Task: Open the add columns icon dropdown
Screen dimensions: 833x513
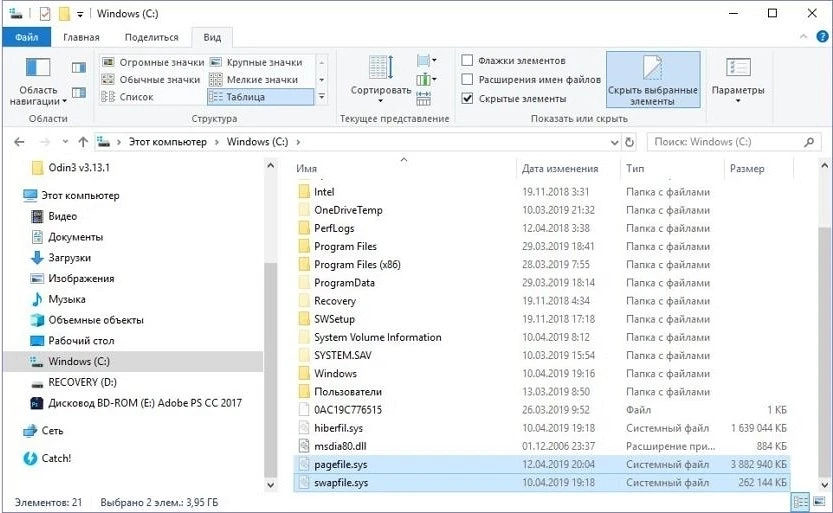Action: [427, 80]
